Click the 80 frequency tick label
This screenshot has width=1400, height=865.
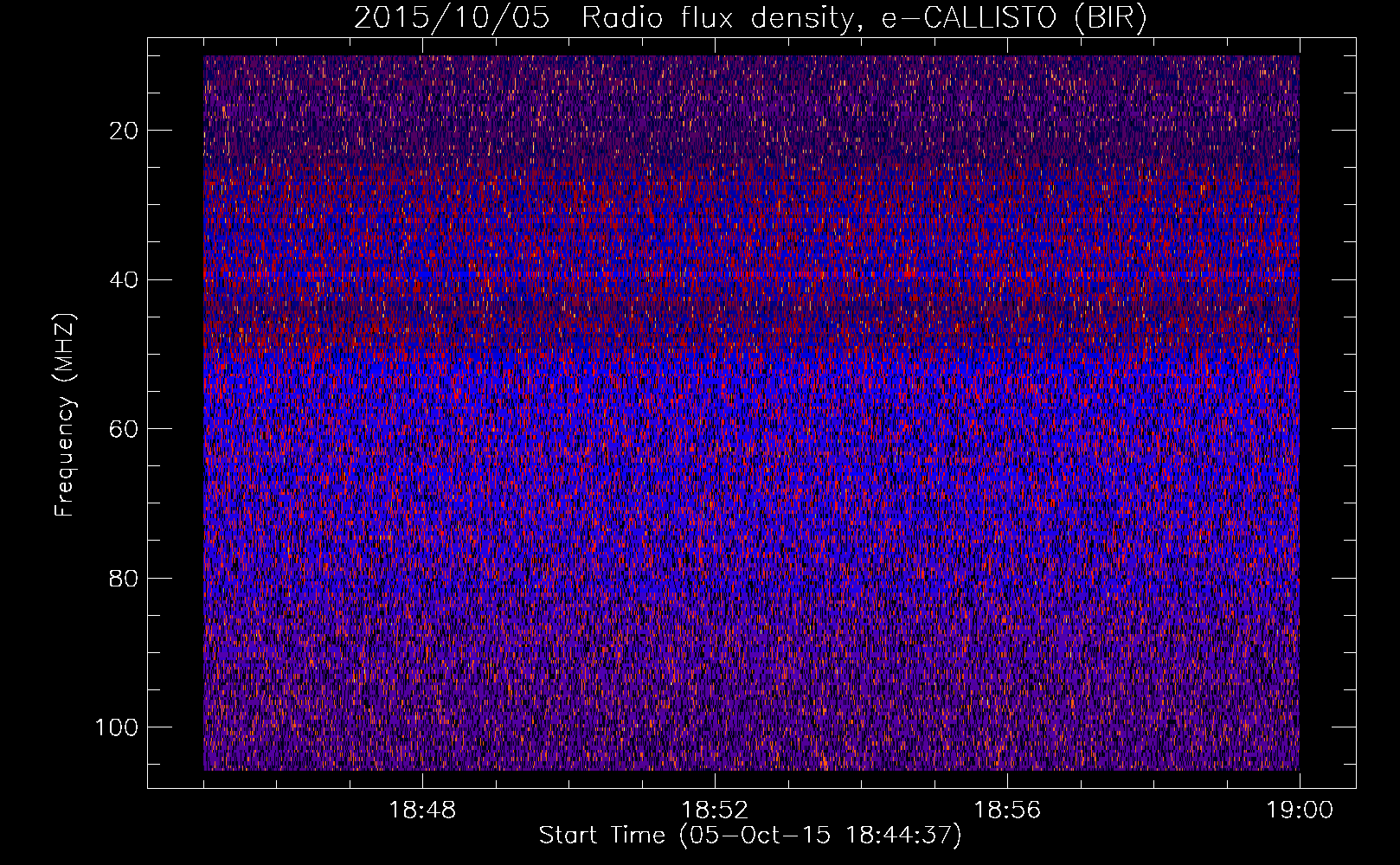point(124,579)
